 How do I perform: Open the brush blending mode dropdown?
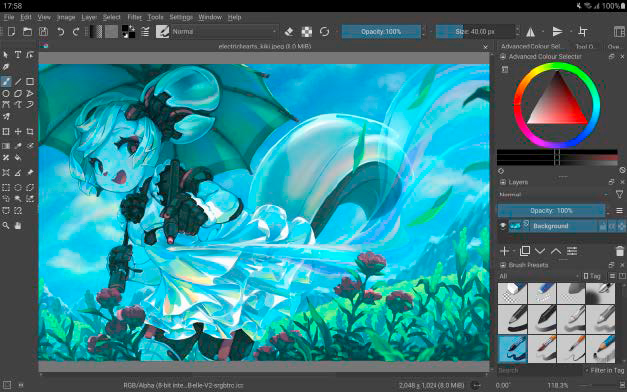tap(224, 32)
